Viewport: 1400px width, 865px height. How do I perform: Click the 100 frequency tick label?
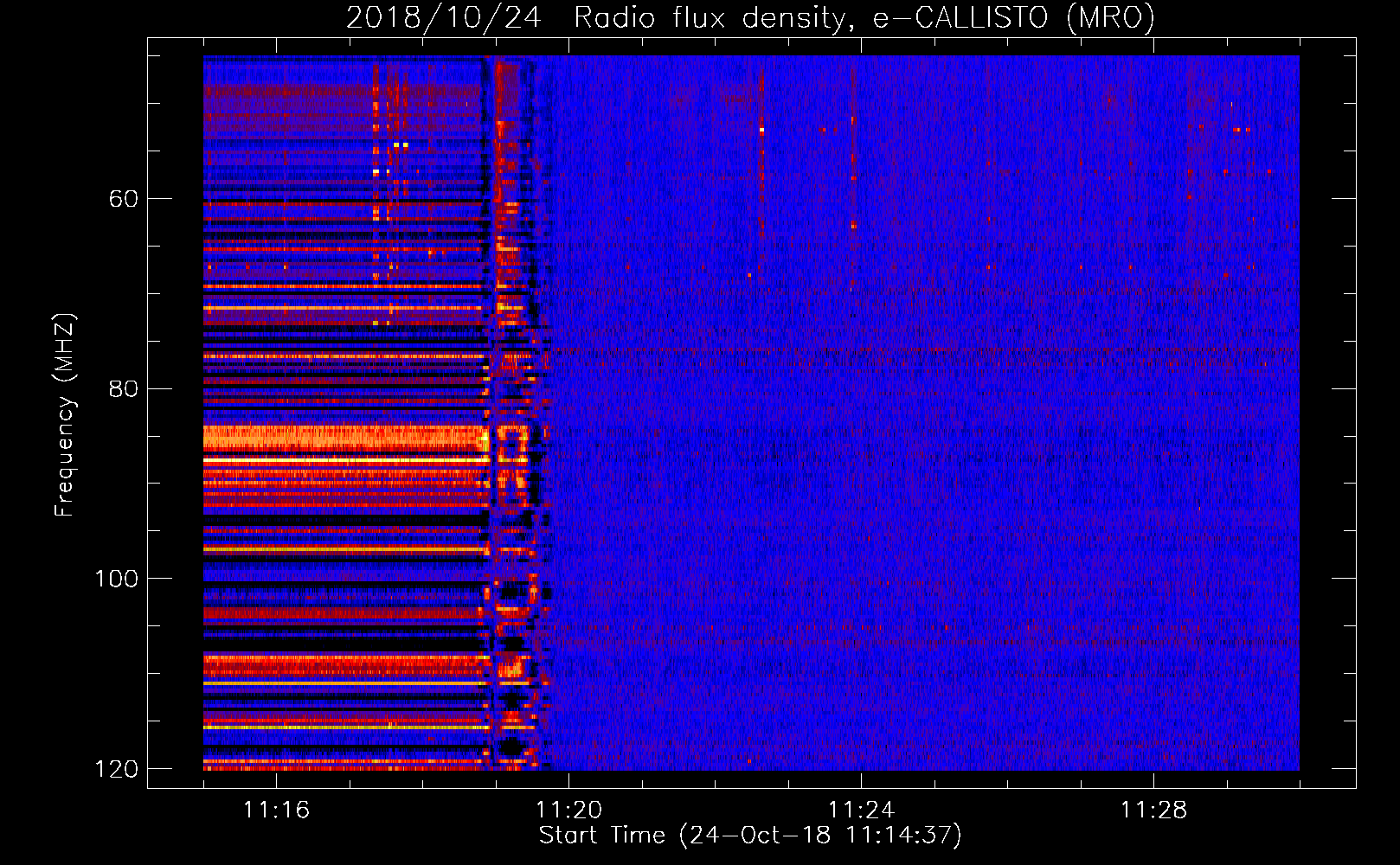116,579
